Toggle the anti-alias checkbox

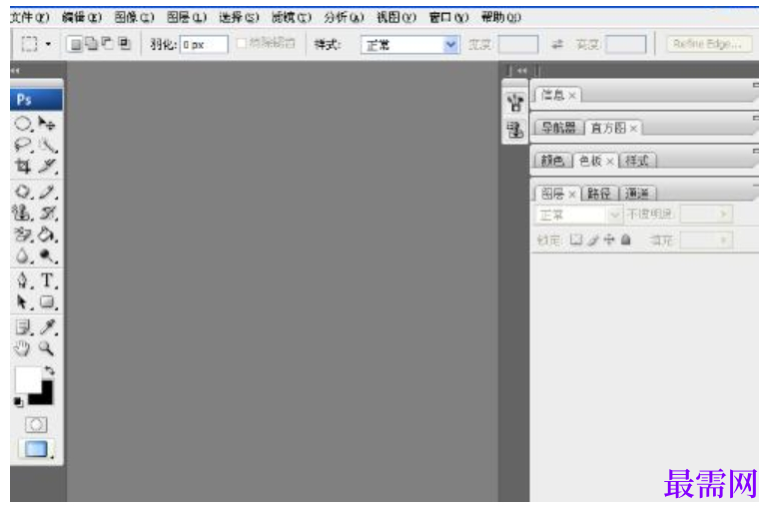(x=242, y=44)
